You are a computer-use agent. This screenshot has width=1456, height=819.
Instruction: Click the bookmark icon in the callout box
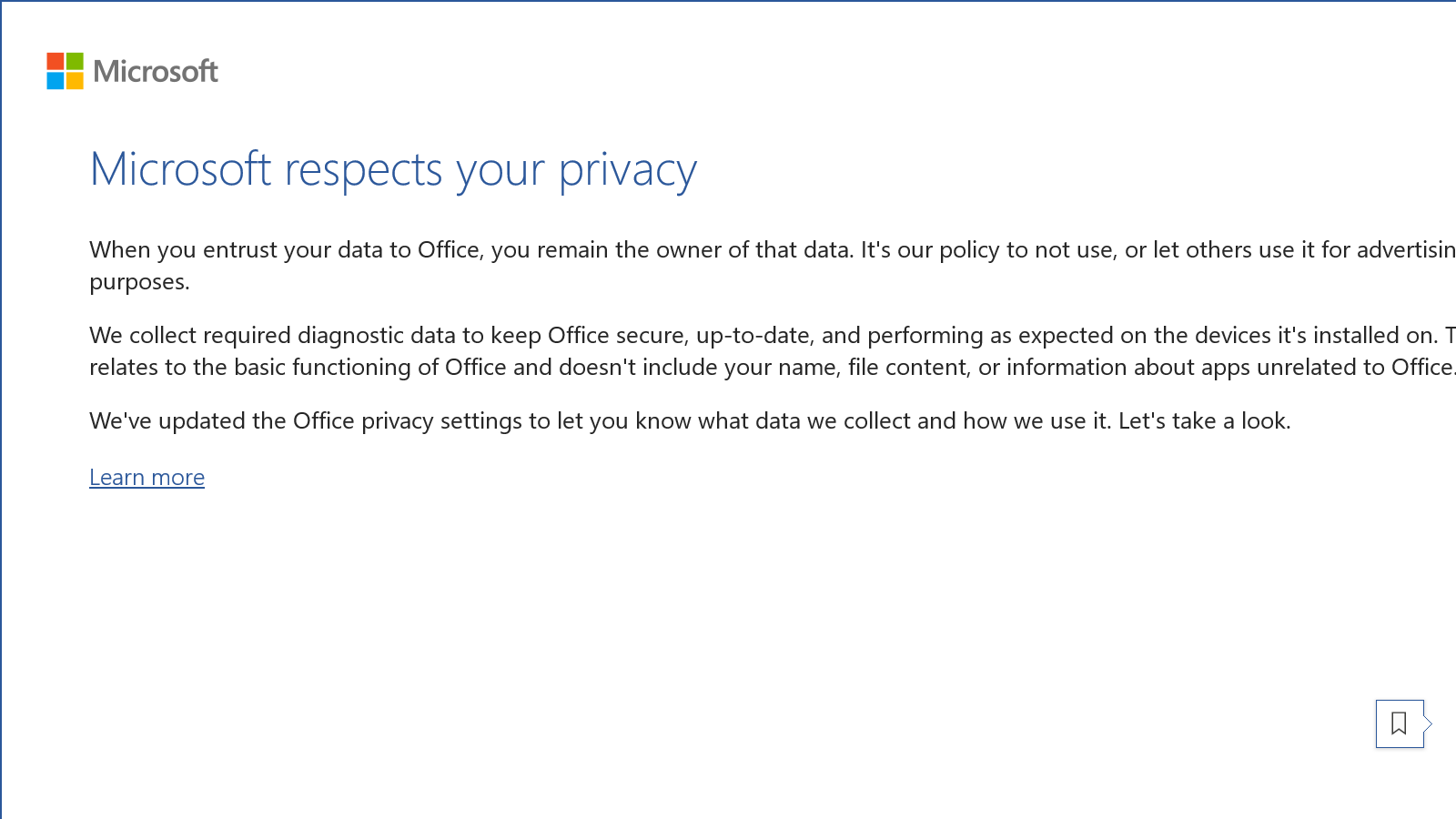pyautogui.click(x=1399, y=723)
